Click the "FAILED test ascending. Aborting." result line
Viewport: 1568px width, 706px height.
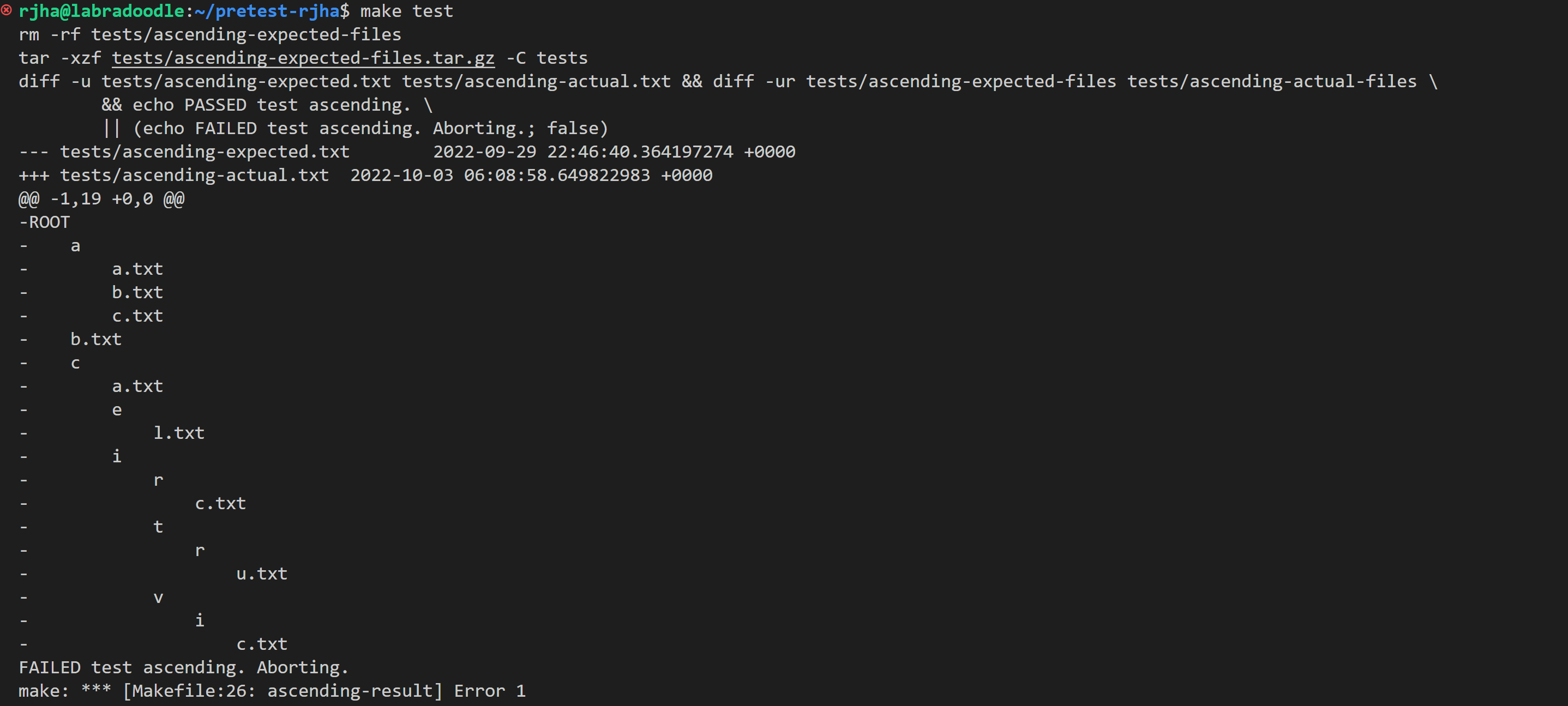[183, 668]
